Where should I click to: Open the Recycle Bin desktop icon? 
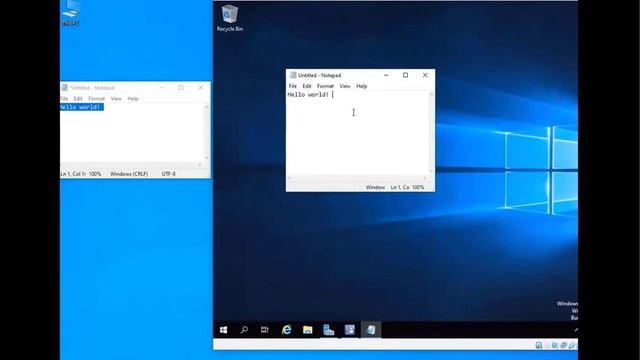pos(229,18)
